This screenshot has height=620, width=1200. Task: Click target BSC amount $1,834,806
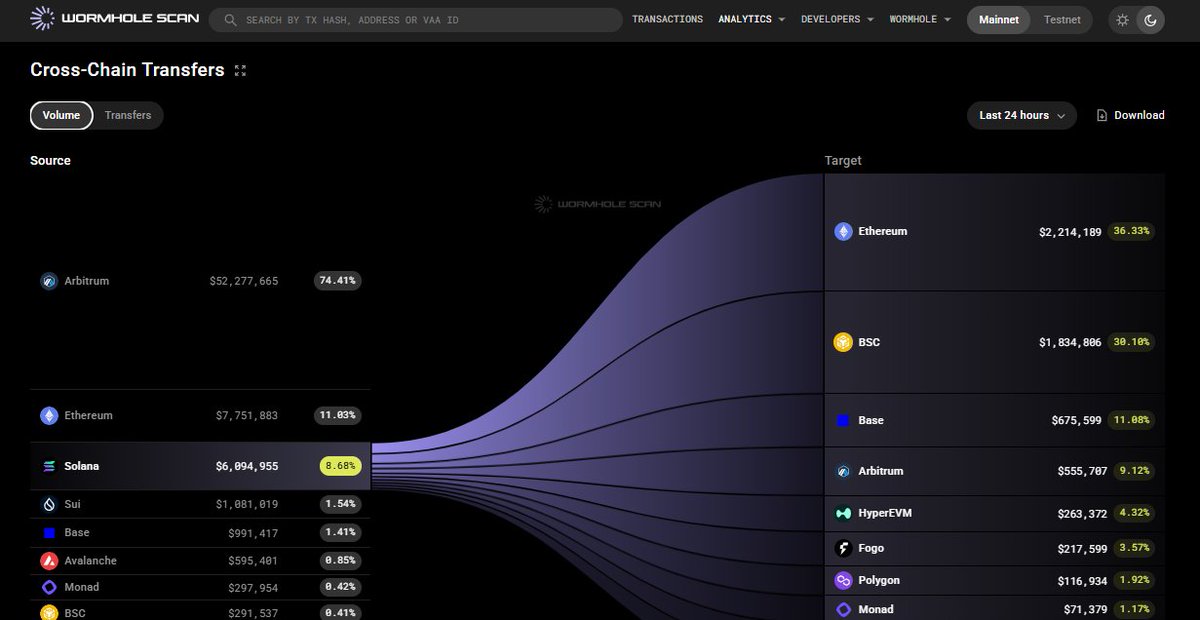click(x=1070, y=342)
